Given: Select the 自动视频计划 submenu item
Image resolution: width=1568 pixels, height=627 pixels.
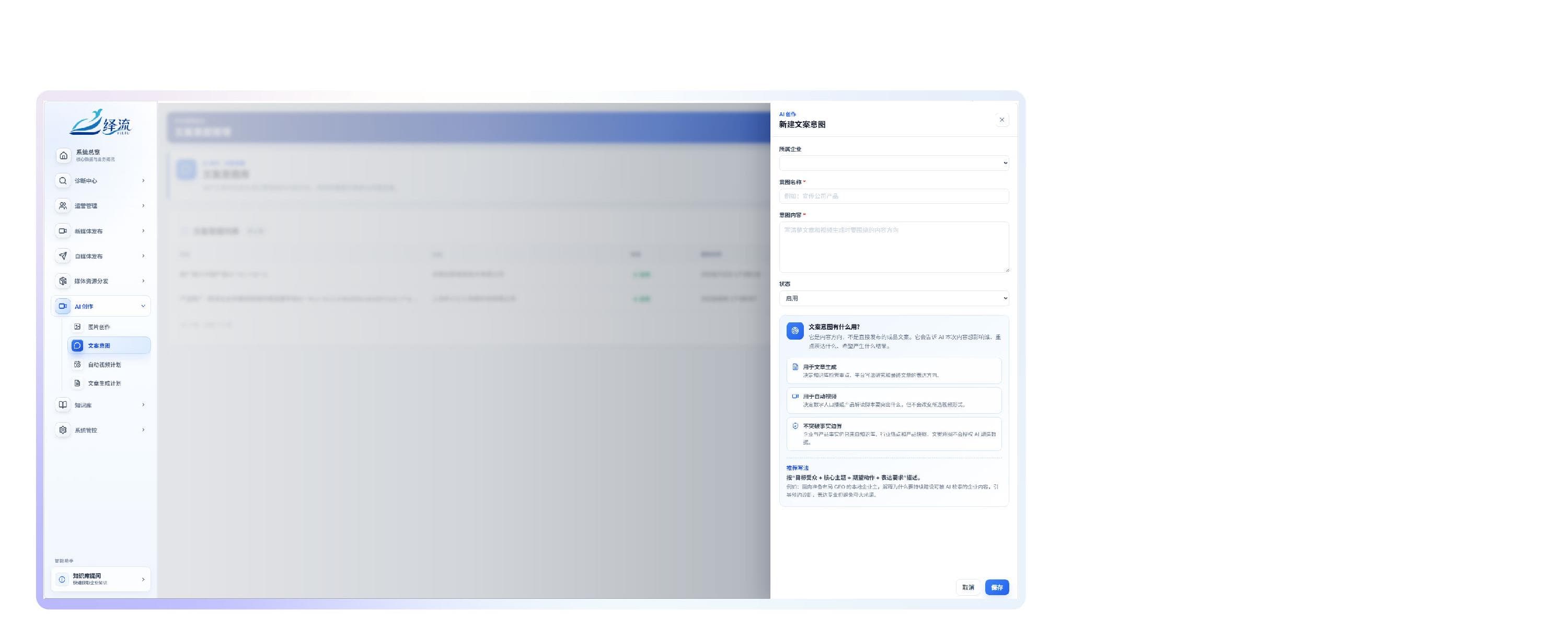Looking at the screenshot, I should coord(110,365).
